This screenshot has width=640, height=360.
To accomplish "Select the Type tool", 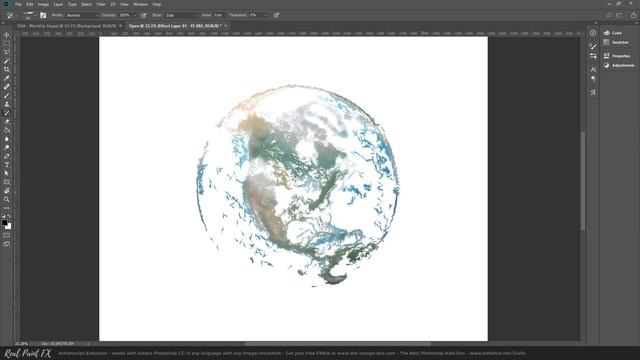I will click(x=7, y=165).
